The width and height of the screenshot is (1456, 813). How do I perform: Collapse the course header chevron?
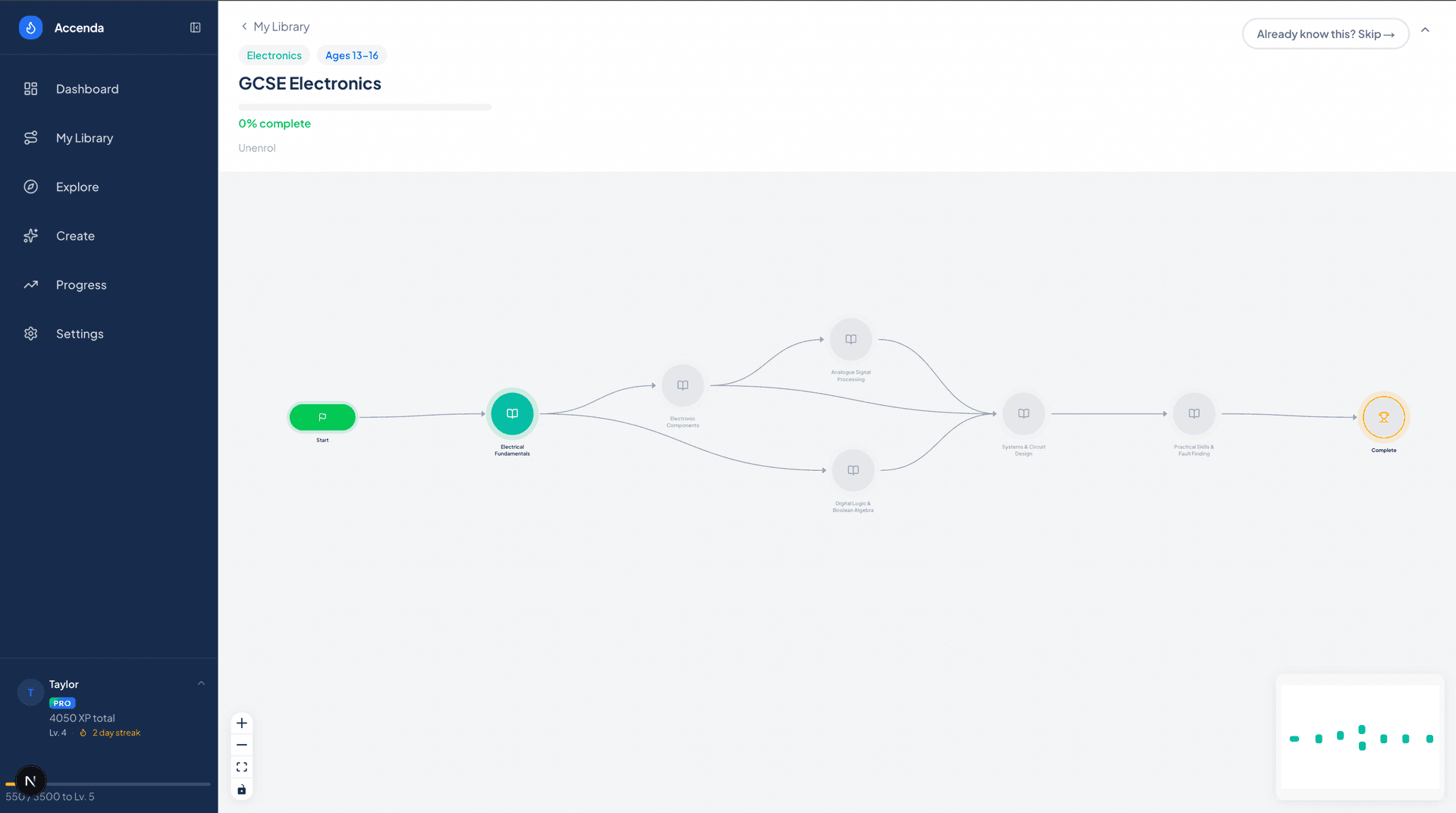point(1425,30)
